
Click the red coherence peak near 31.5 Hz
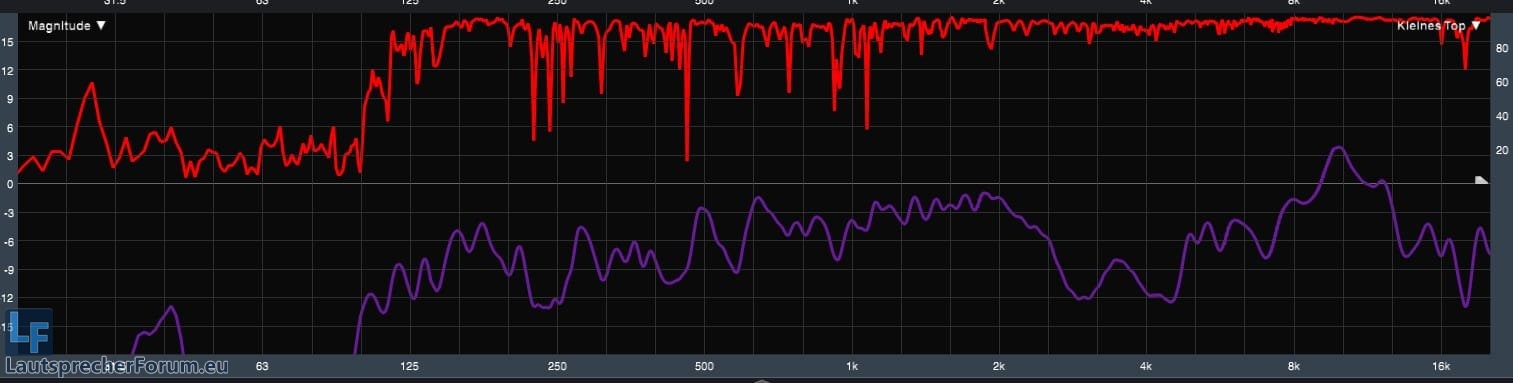click(x=92, y=85)
